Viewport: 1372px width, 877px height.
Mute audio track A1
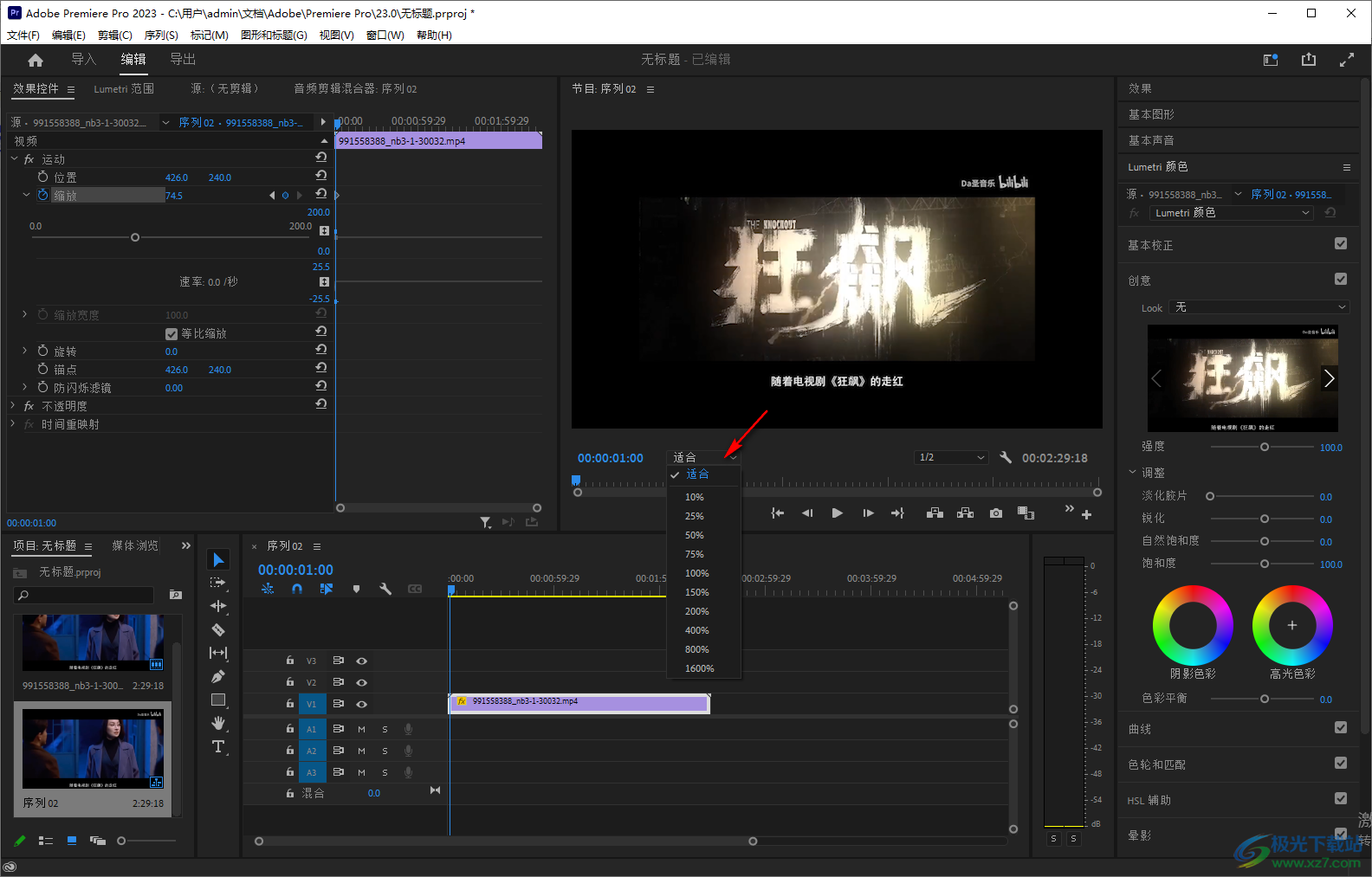(x=361, y=729)
